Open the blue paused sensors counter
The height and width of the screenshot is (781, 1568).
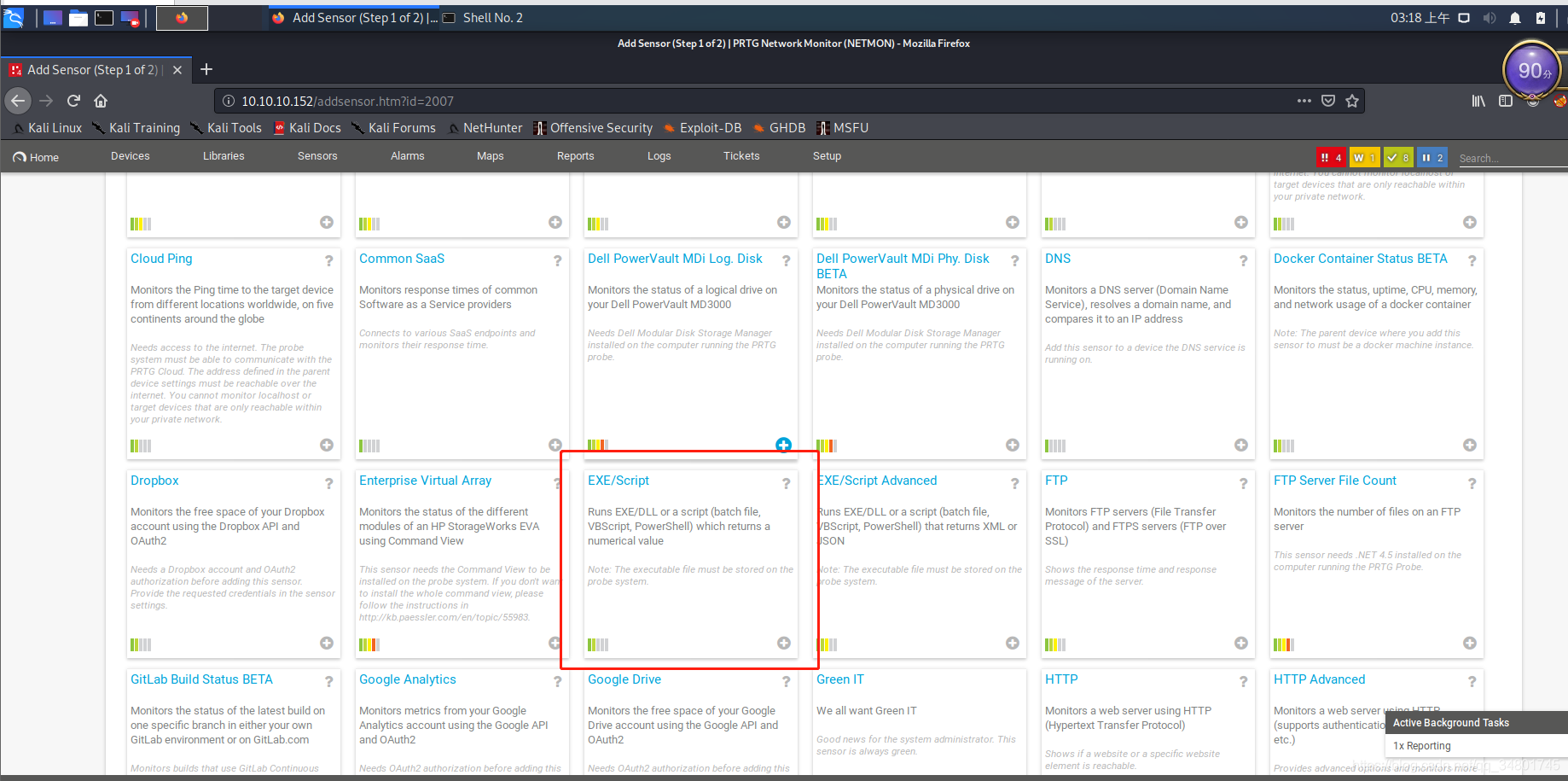pos(1432,157)
